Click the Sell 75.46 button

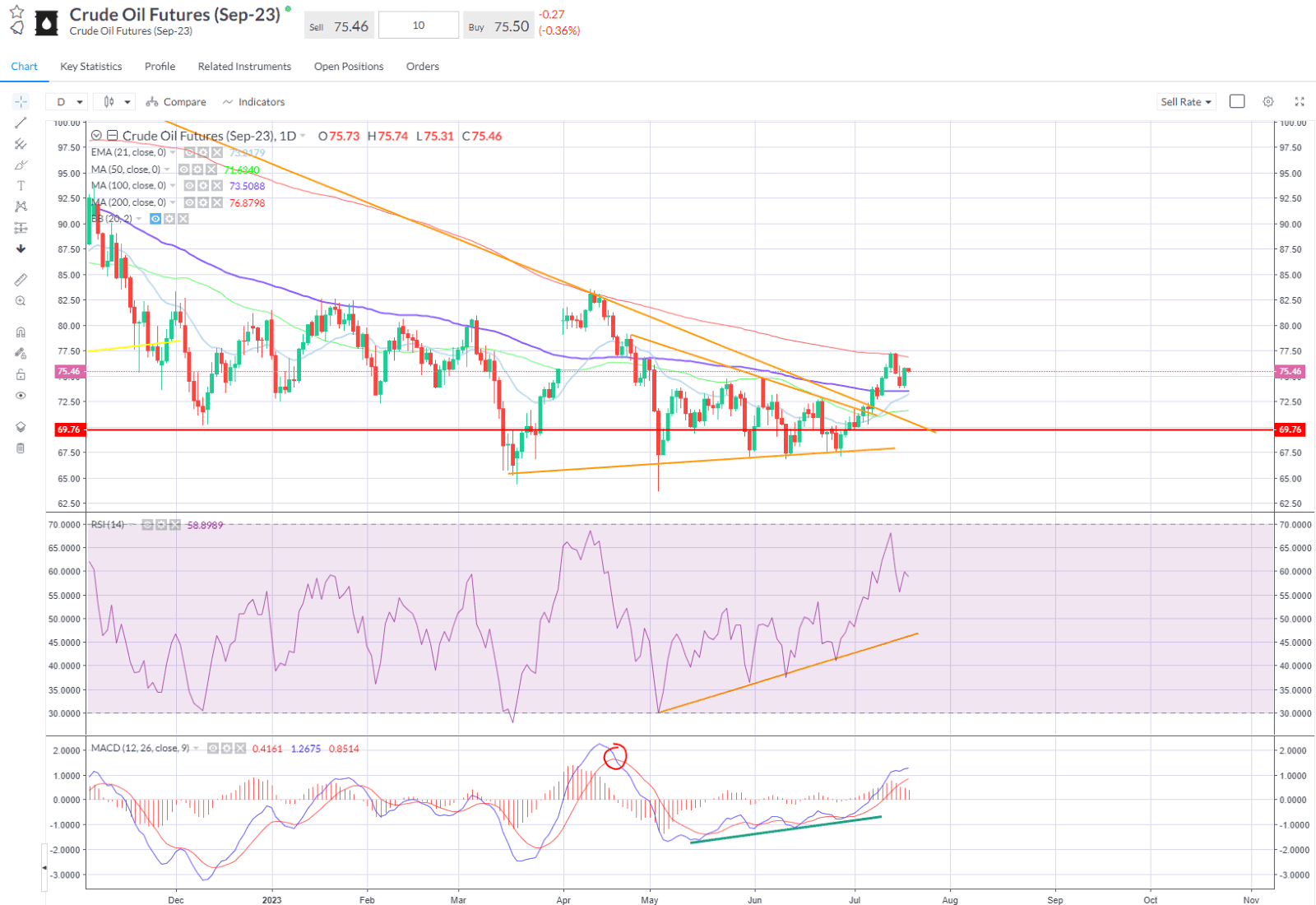339,26
